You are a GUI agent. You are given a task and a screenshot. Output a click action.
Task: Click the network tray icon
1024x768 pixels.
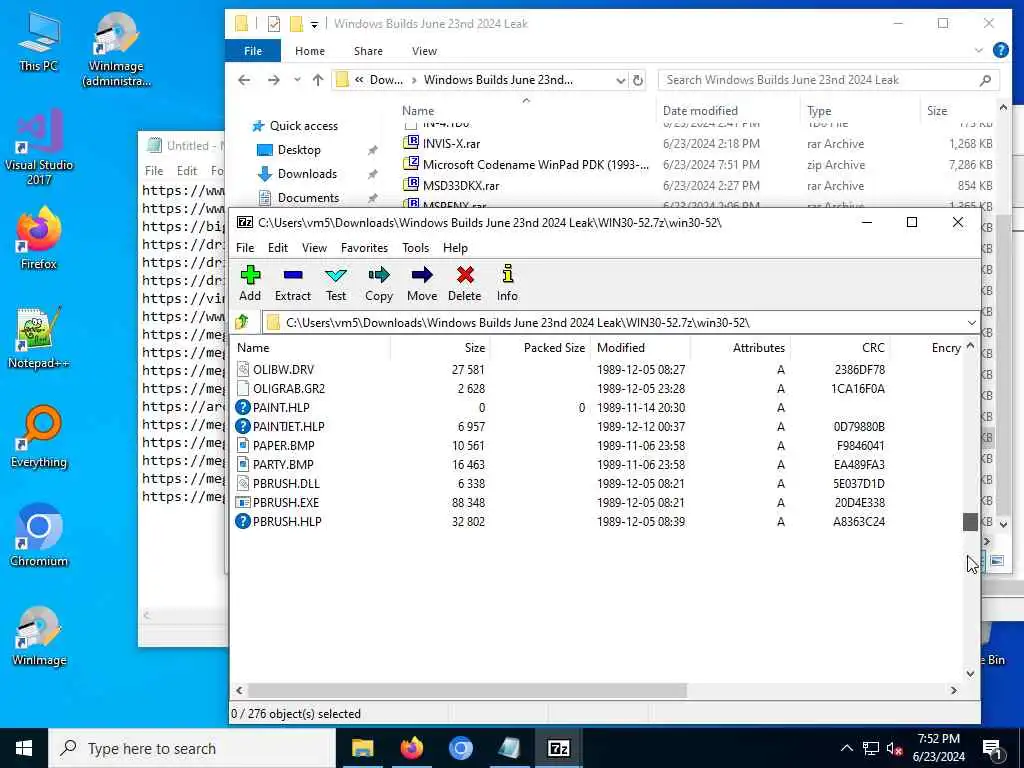(871, 748)
